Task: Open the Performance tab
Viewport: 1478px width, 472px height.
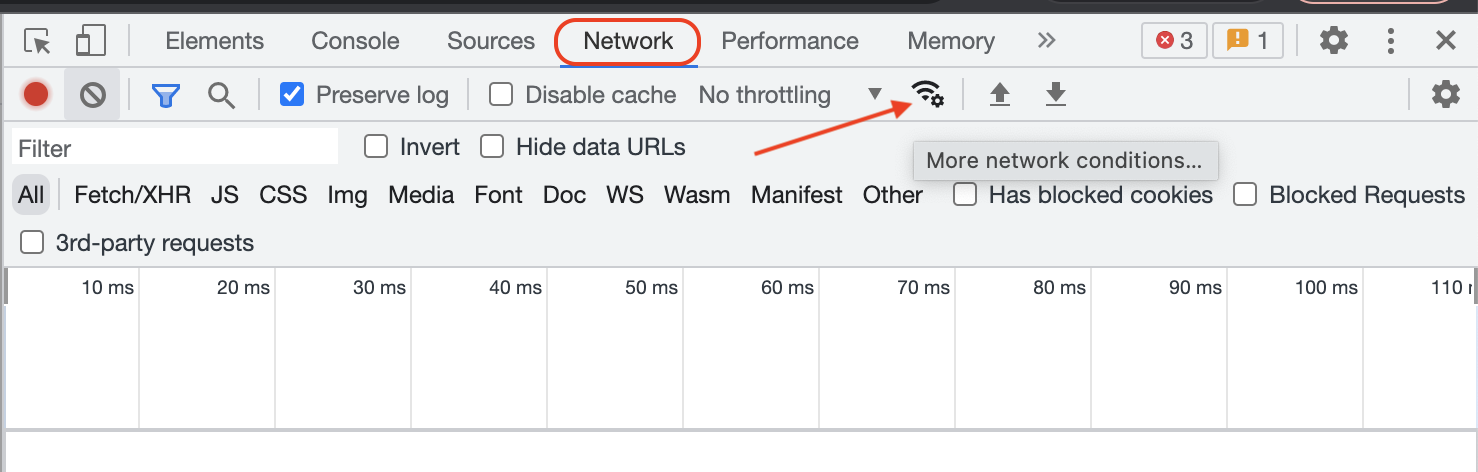Action: point(790,41)
